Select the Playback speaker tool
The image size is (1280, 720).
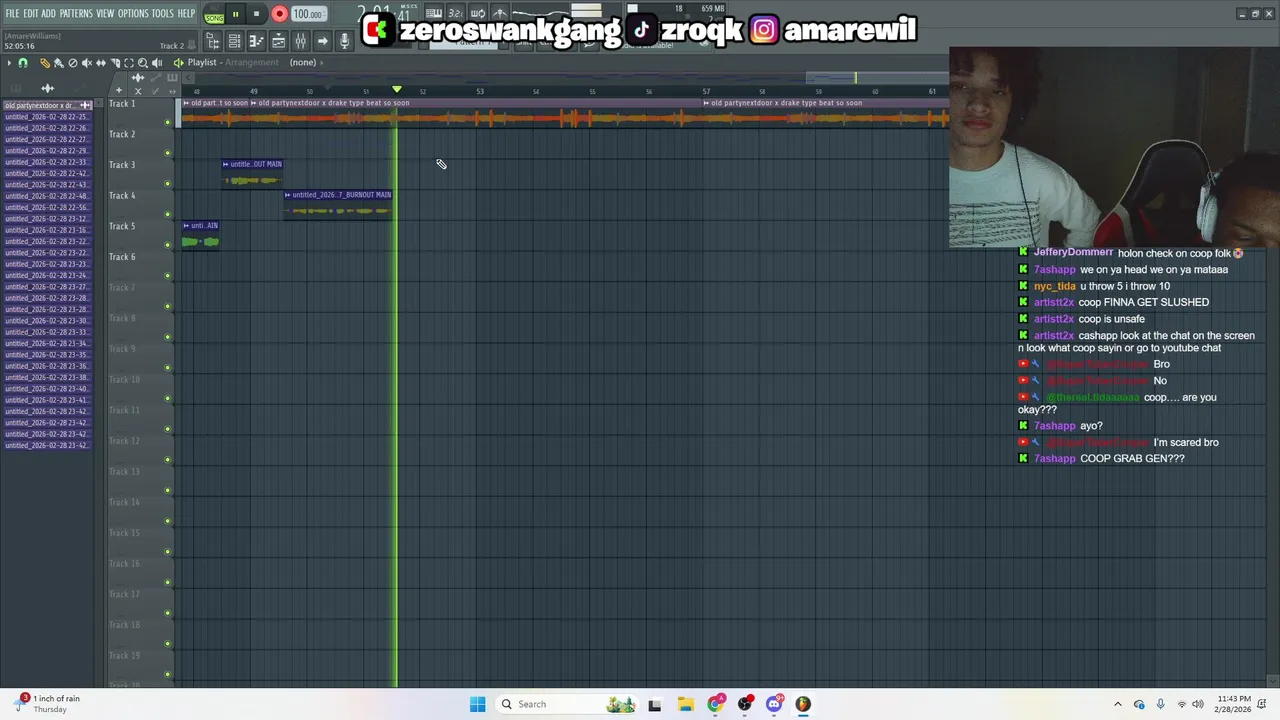(x=157, y=62)
